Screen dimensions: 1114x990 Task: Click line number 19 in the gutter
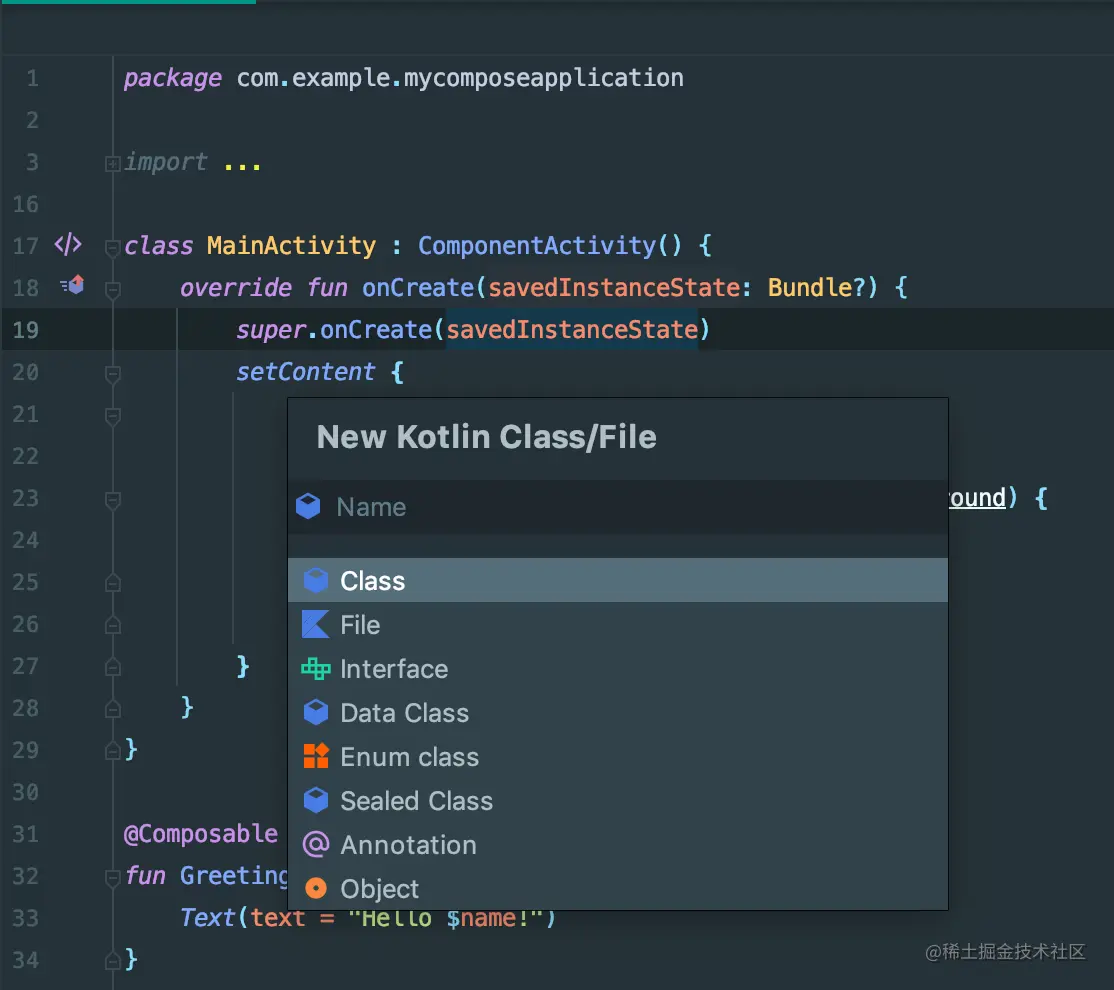click(x=25, y=330)
